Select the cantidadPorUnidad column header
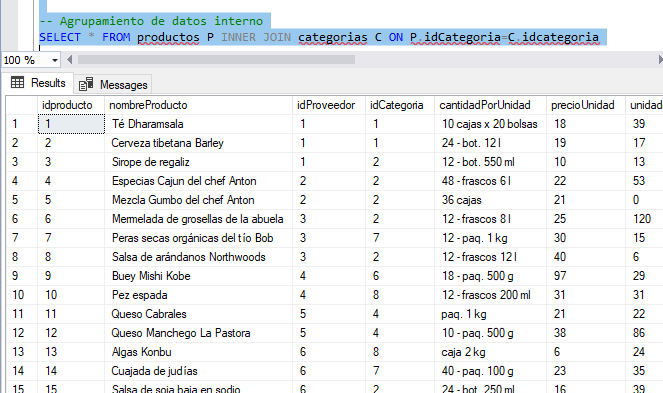This screenshot has width=663, height=393. (x=490, y=105)
